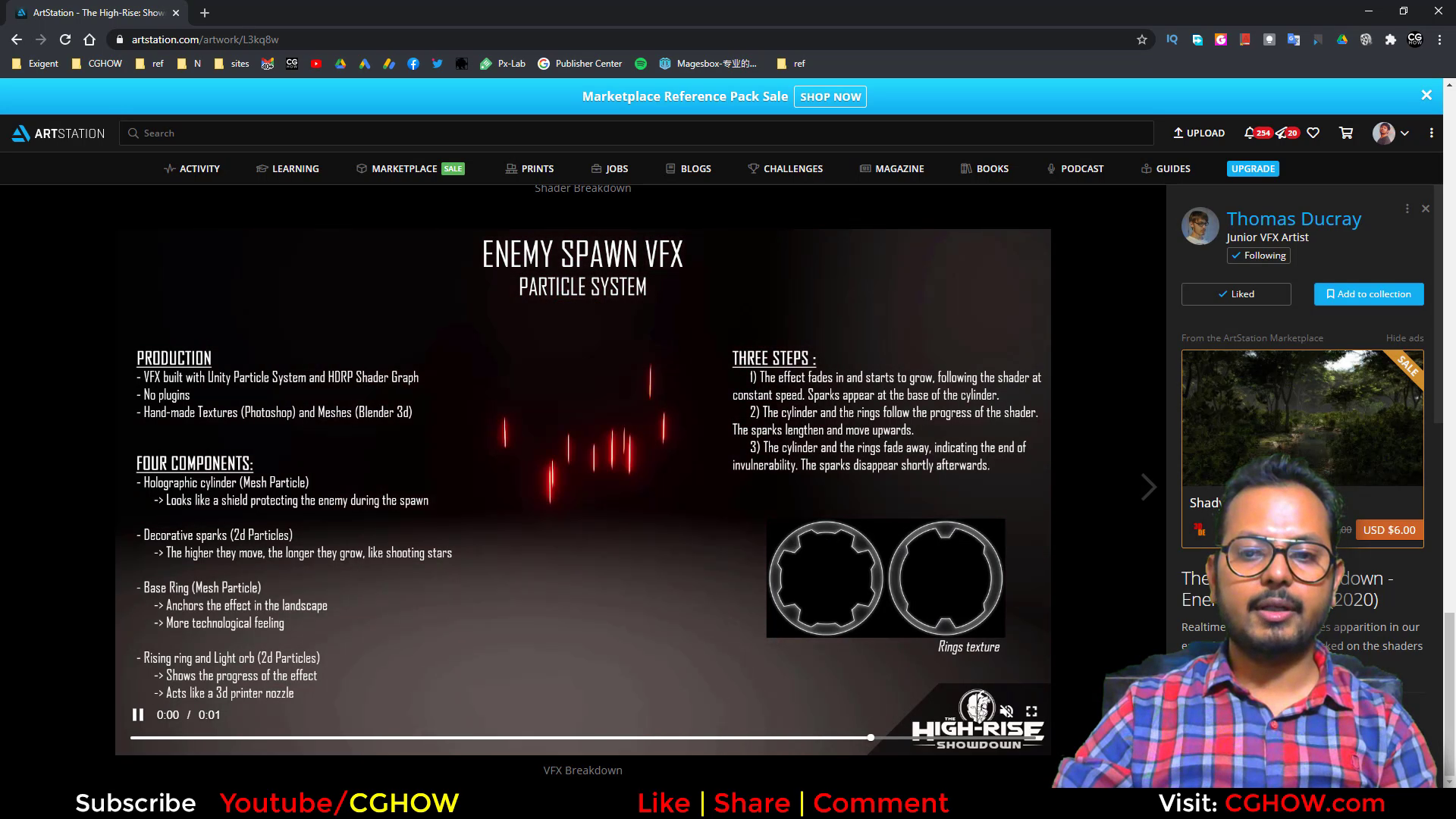Click the Add to collection button

pos(1368,293)
